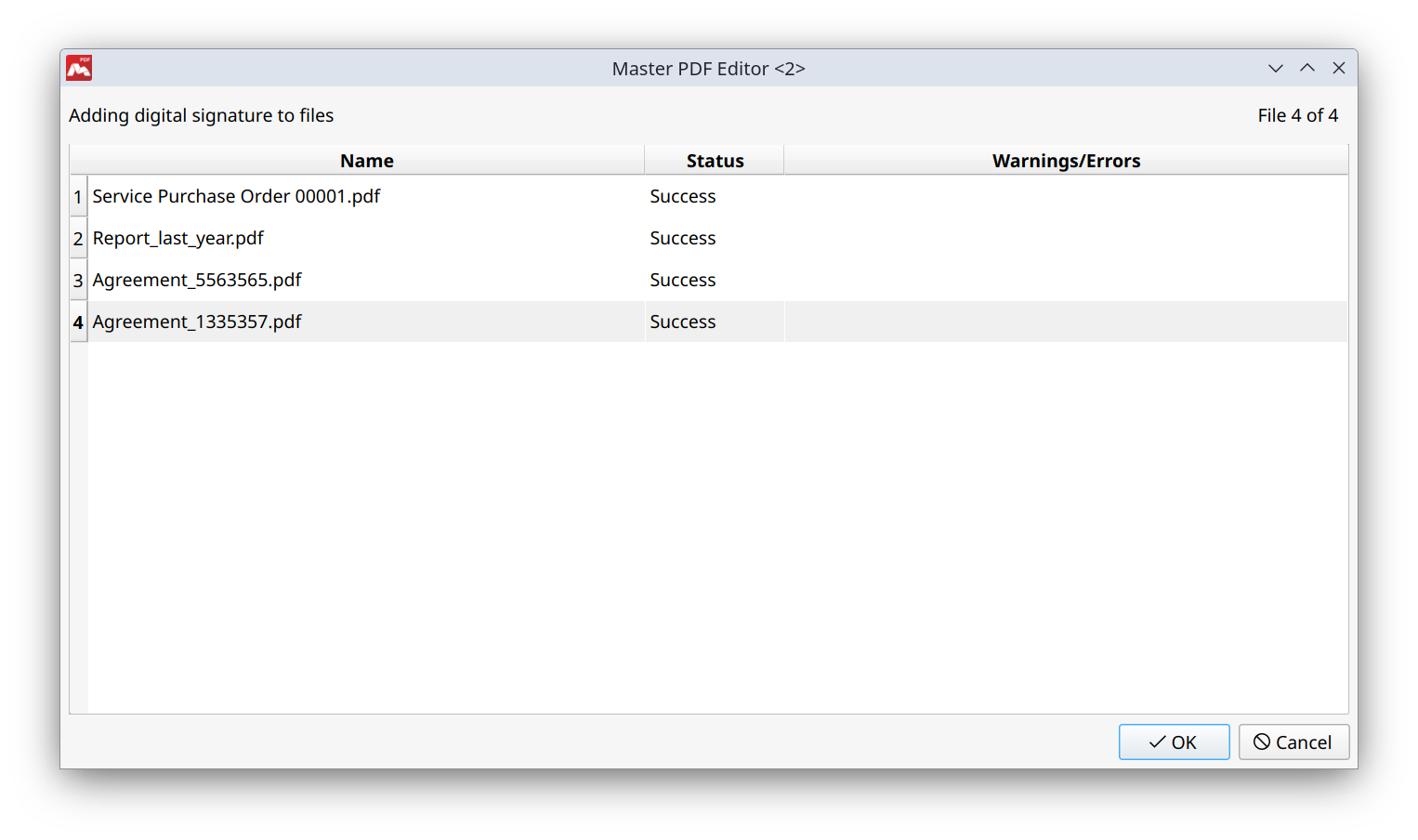The image size is (1418, 840).
Task: Click the chevron-down shade icon in title bar
Action: [1275, 68]
